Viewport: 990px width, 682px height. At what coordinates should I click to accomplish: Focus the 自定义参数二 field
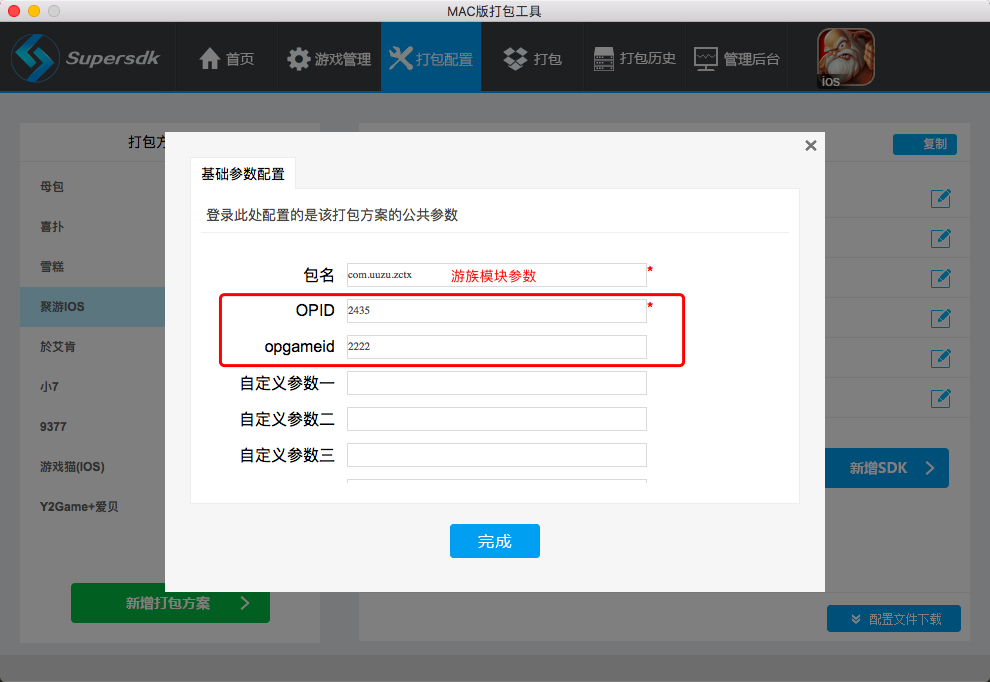click(496, 419)
